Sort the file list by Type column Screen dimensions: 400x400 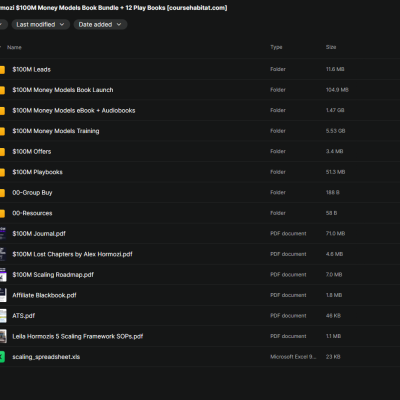click(x=276, y=47)
